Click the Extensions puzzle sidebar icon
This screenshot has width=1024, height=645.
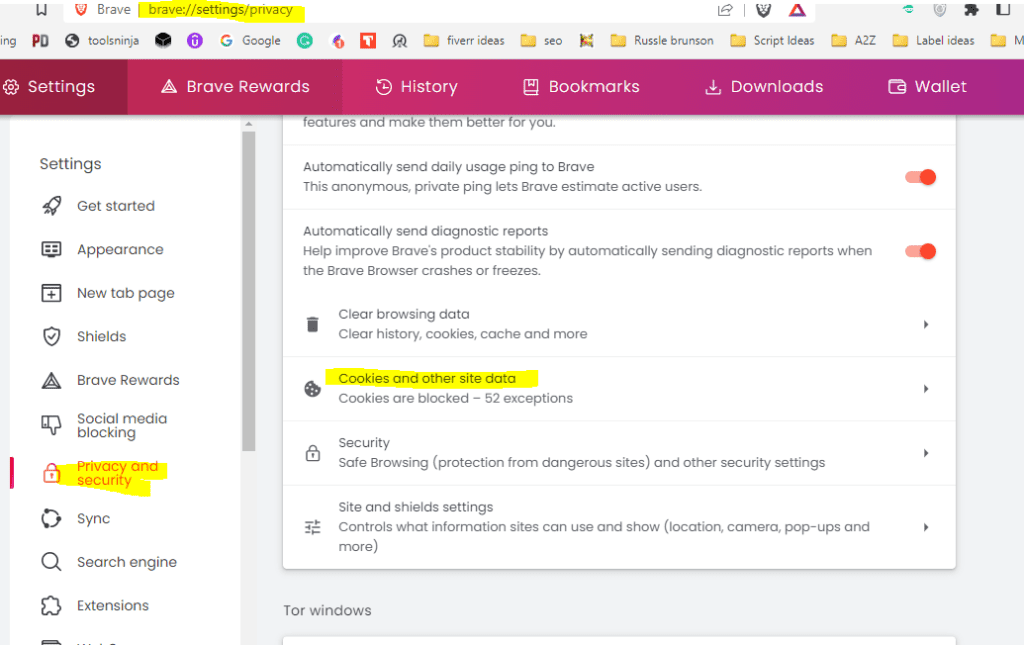tap(52, 606)
